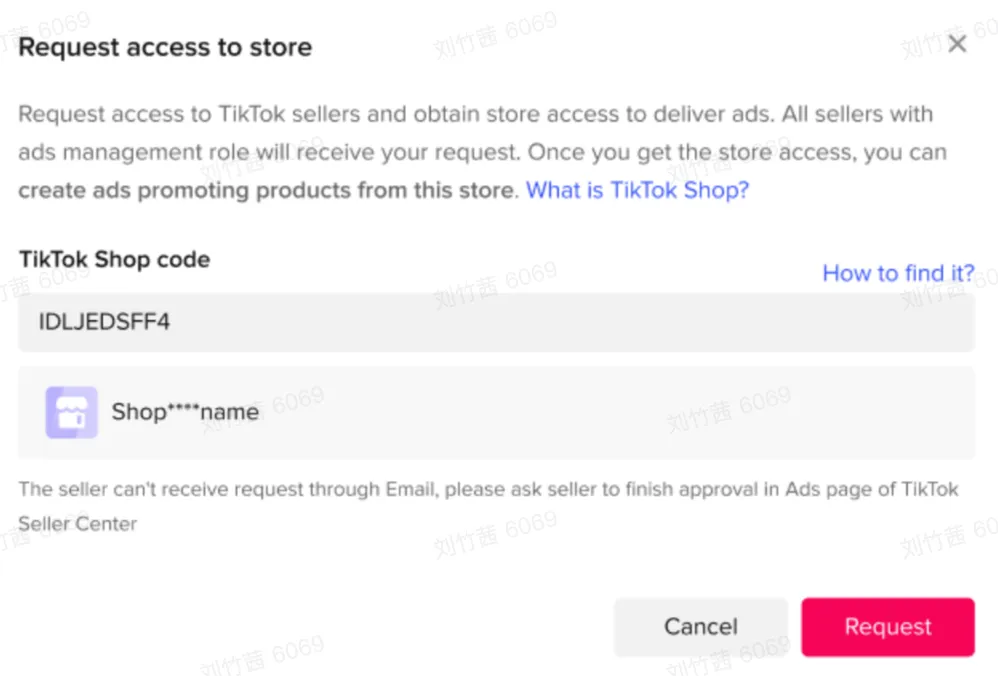Open the What is TikTok Shop? link
Screen dimensions: 998x676
coord(637,190)
